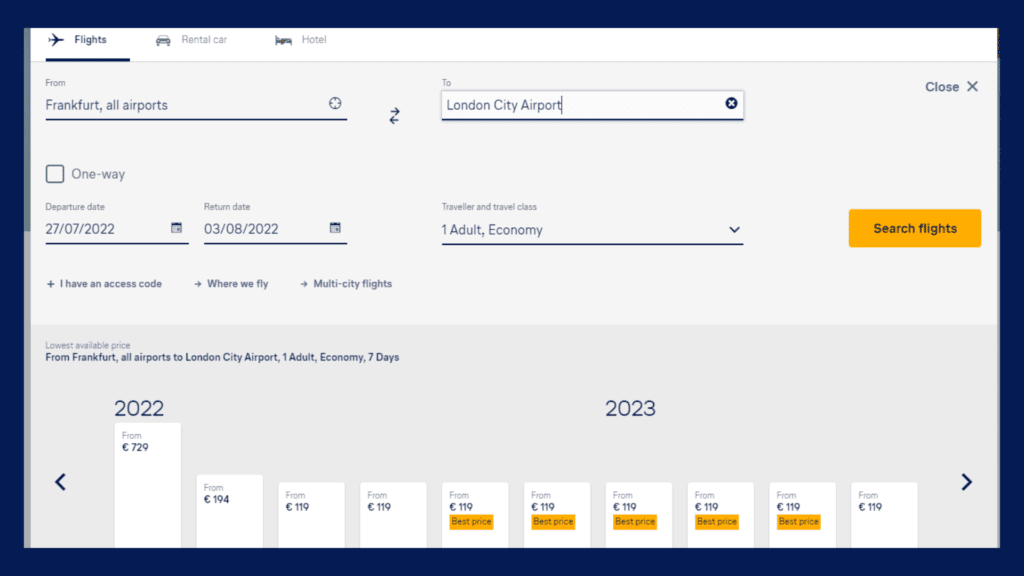The width and height of the screenshot is (1024, 576).
Task: Click the locate-me crosshair icon in From field
Action: coord(335,104)
